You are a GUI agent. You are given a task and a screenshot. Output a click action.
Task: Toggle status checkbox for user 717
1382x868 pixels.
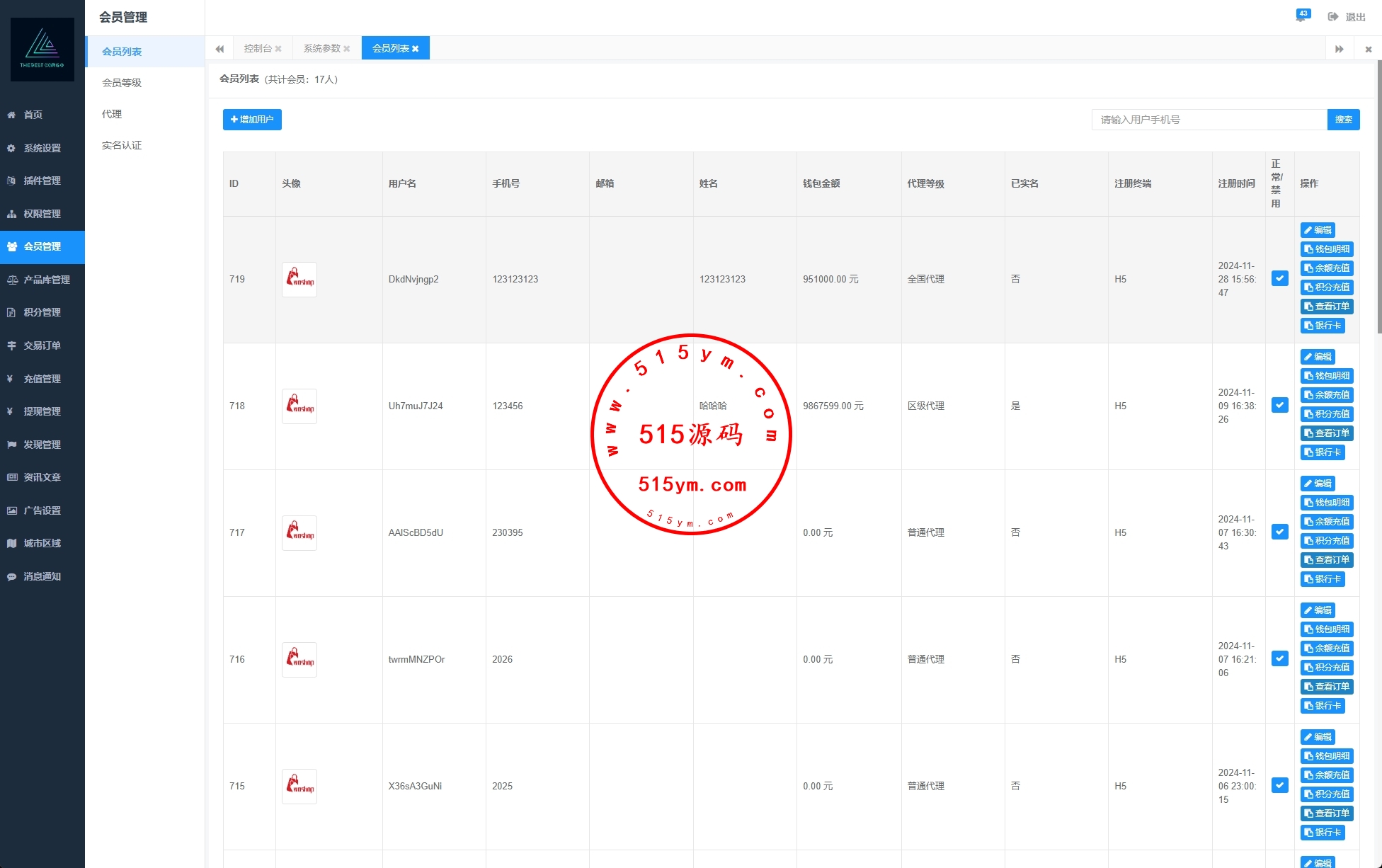pyautogui.click(x=1279, y=532)
